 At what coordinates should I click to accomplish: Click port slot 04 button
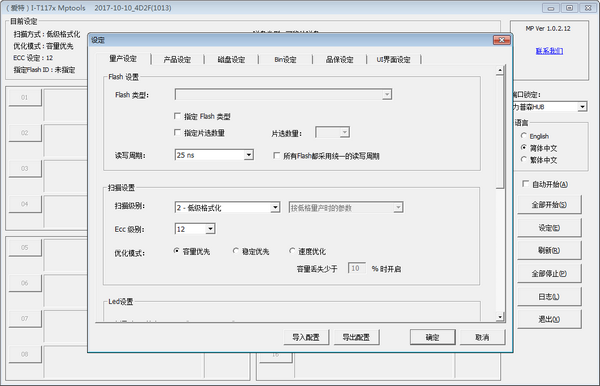click(x=25, y=204)
